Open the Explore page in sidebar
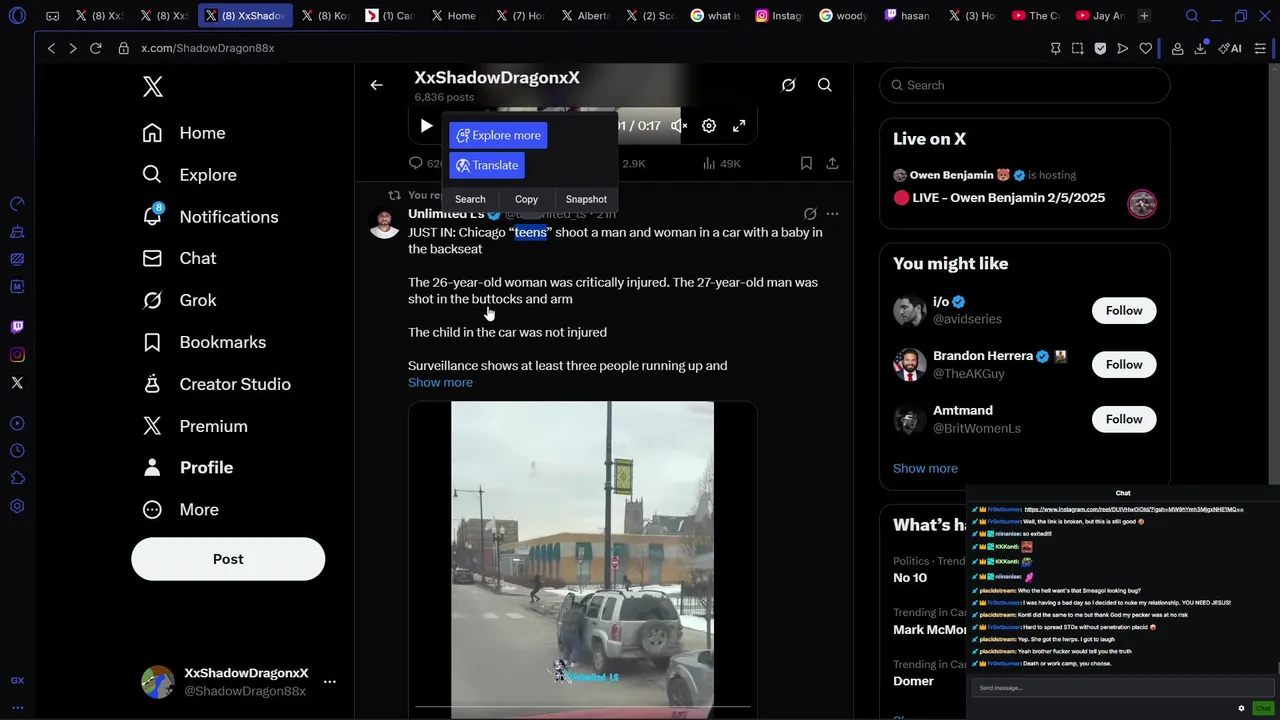The image size is (1280, 720). tap(190, 175)
